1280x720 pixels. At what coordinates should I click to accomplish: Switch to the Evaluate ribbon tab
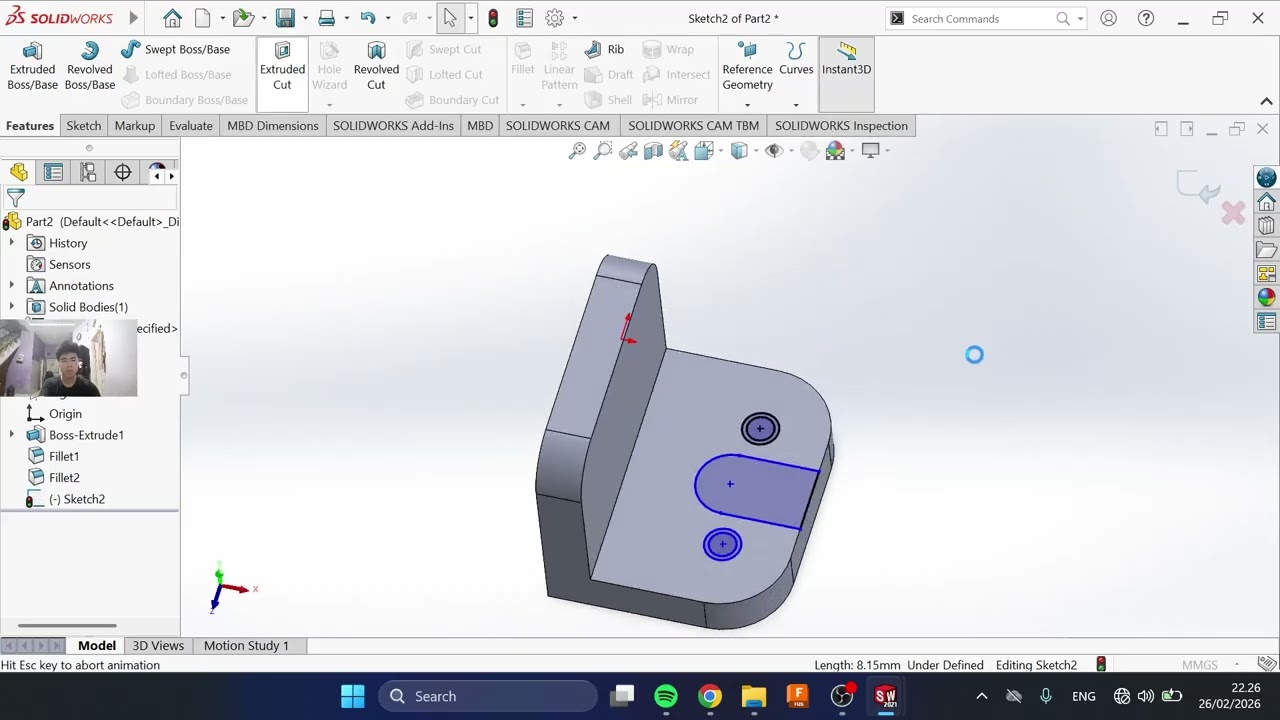190,125
